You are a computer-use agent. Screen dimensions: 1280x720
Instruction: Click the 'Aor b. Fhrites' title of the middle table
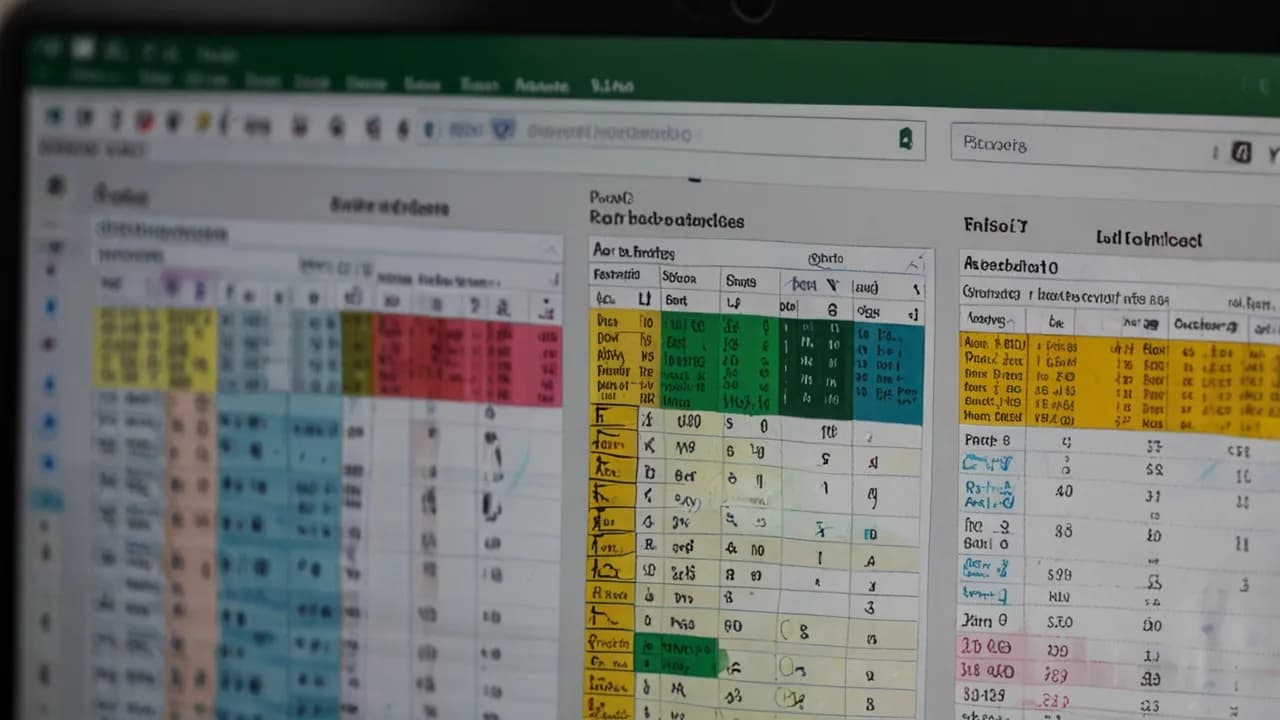(633, 252)
